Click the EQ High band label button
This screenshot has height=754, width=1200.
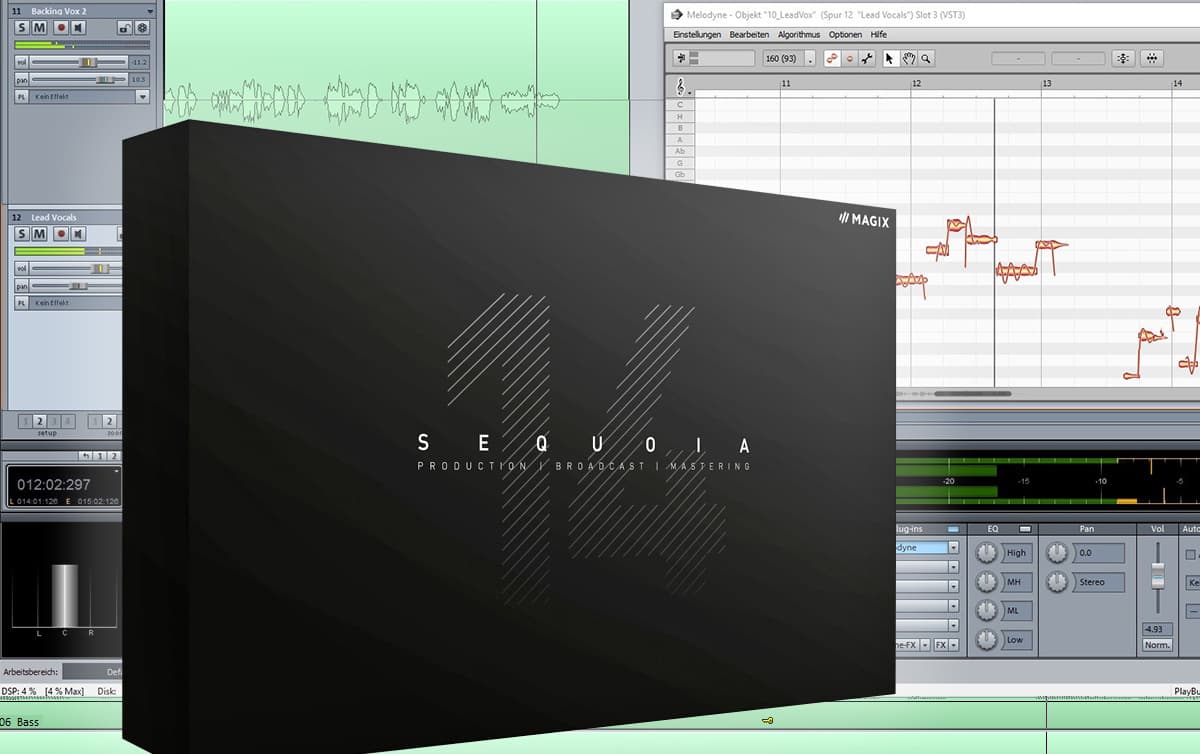[1016, 553]
